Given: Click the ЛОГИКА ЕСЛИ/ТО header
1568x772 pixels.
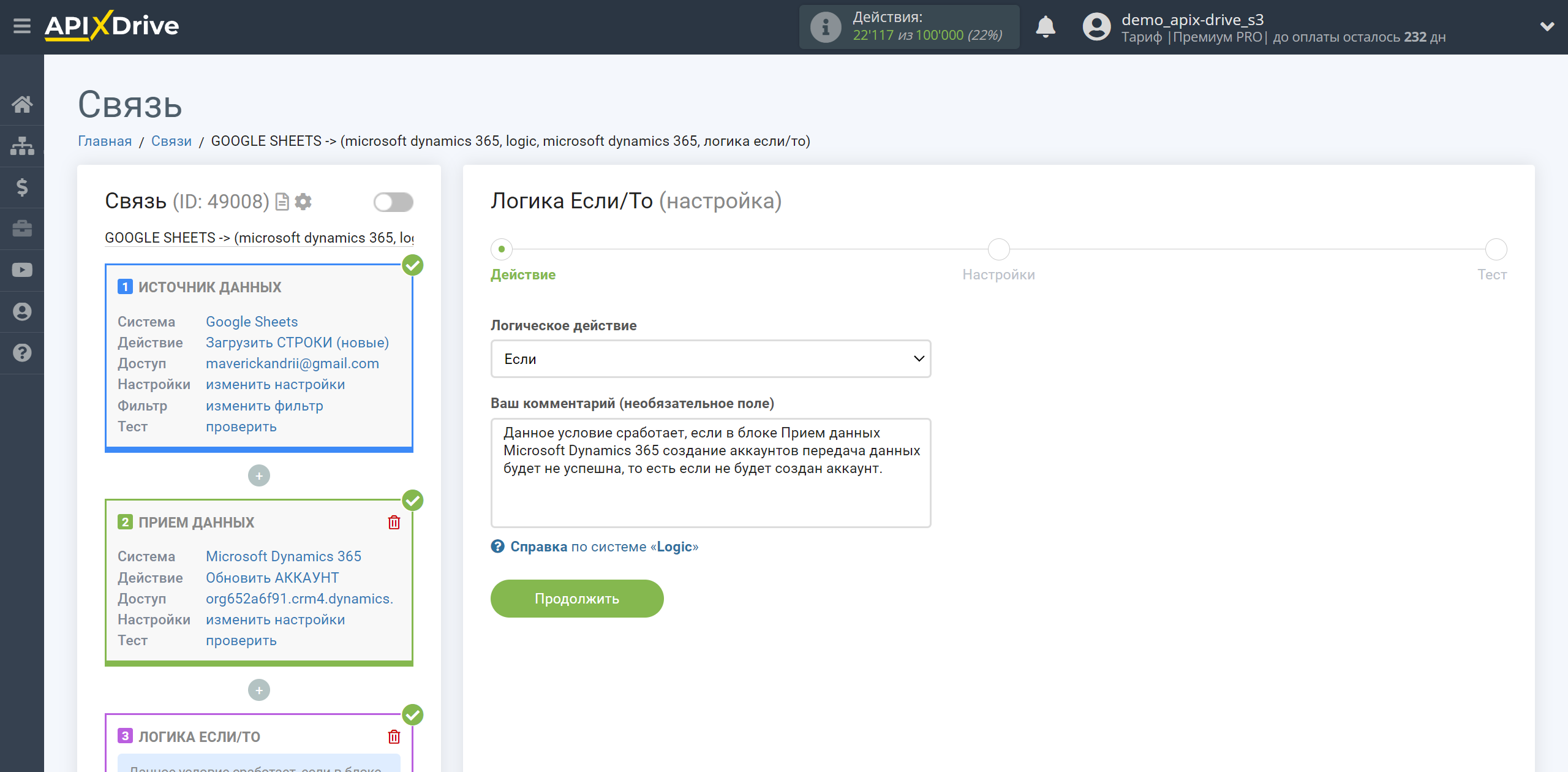Looking at the screenshot, I should pos(199,737).
